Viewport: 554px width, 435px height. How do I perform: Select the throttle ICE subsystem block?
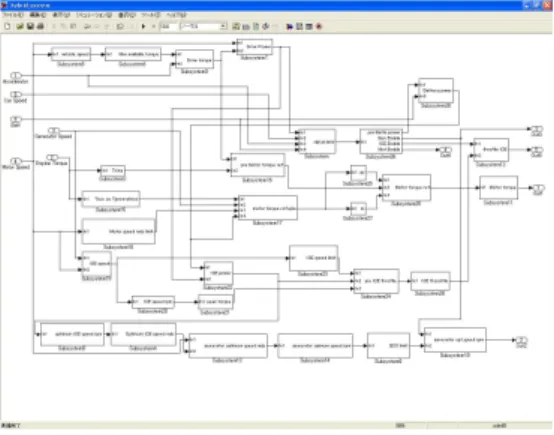click(491, 150)
